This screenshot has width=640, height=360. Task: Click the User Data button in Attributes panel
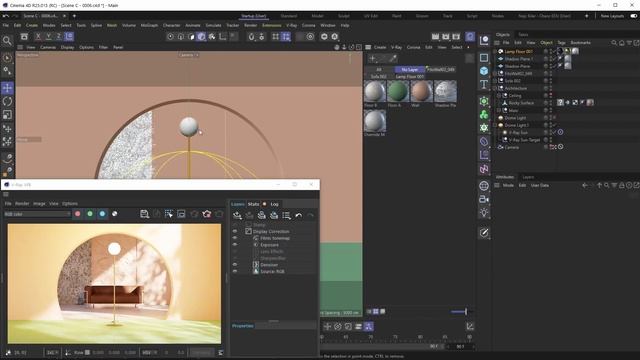[x=540, y=185]
